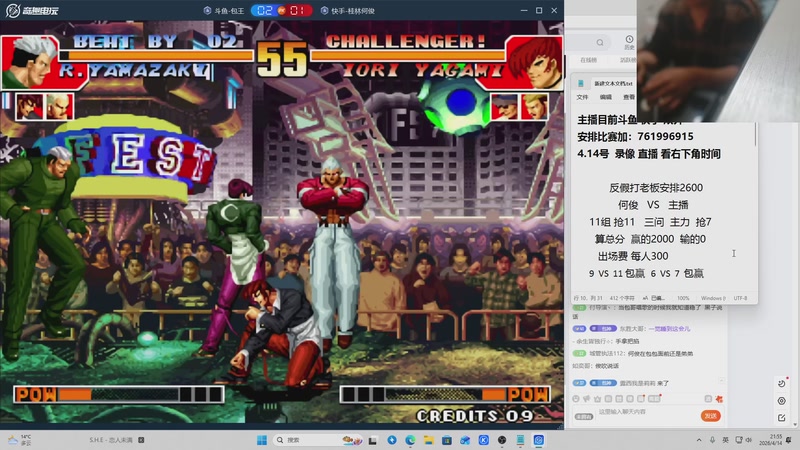Click the search magnifier icon in streaming panel
Screen dimensions: 800x450
pyautogui.click(x=600, y=42)
